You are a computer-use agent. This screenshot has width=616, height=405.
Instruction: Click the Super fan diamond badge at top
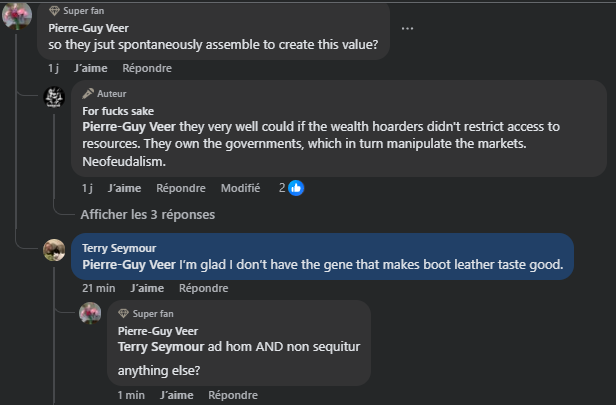tap(55, 10)
